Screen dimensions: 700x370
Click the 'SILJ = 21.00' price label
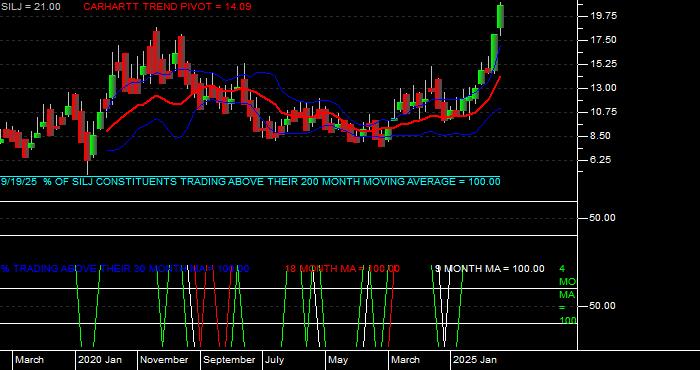(x=31, y=7)
